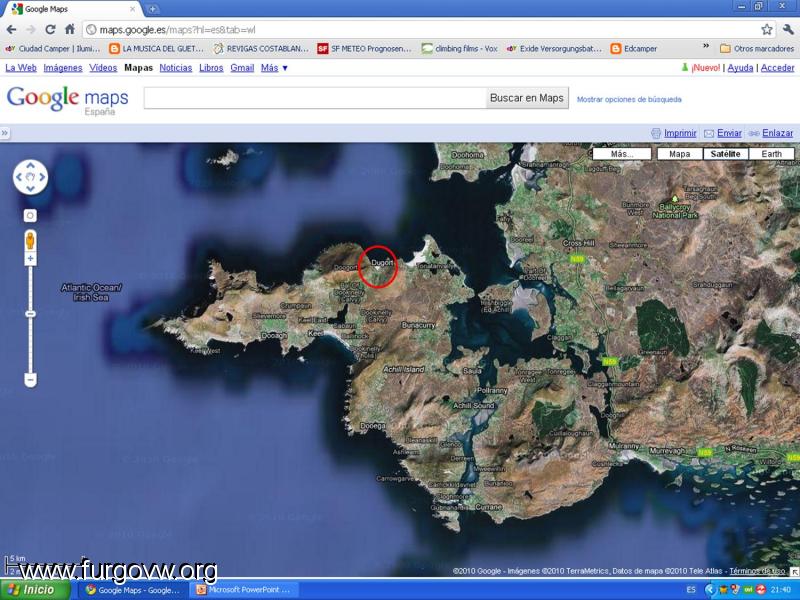
Task: Click the browser back arrow
Action: [x=11, y=30]
